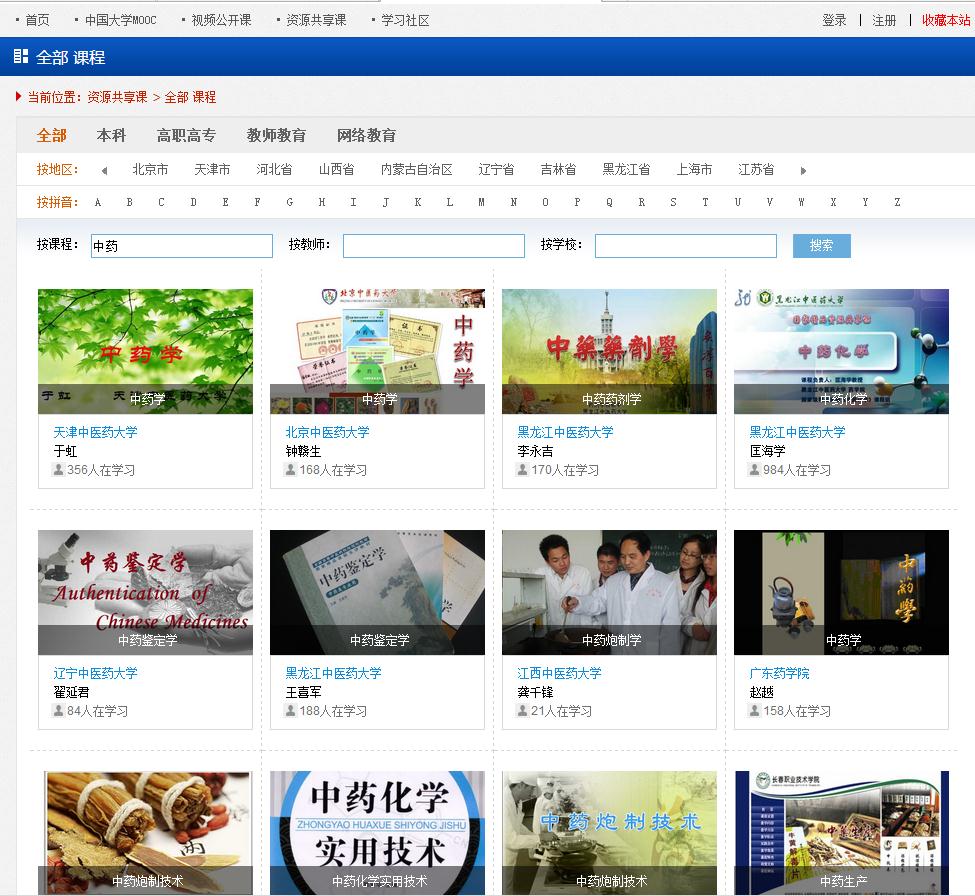Image resolution: width=975 pixels, height=896 pixels.
Task: Click learner icon beside 984人在学习
Action: click(x=755, y=469)
